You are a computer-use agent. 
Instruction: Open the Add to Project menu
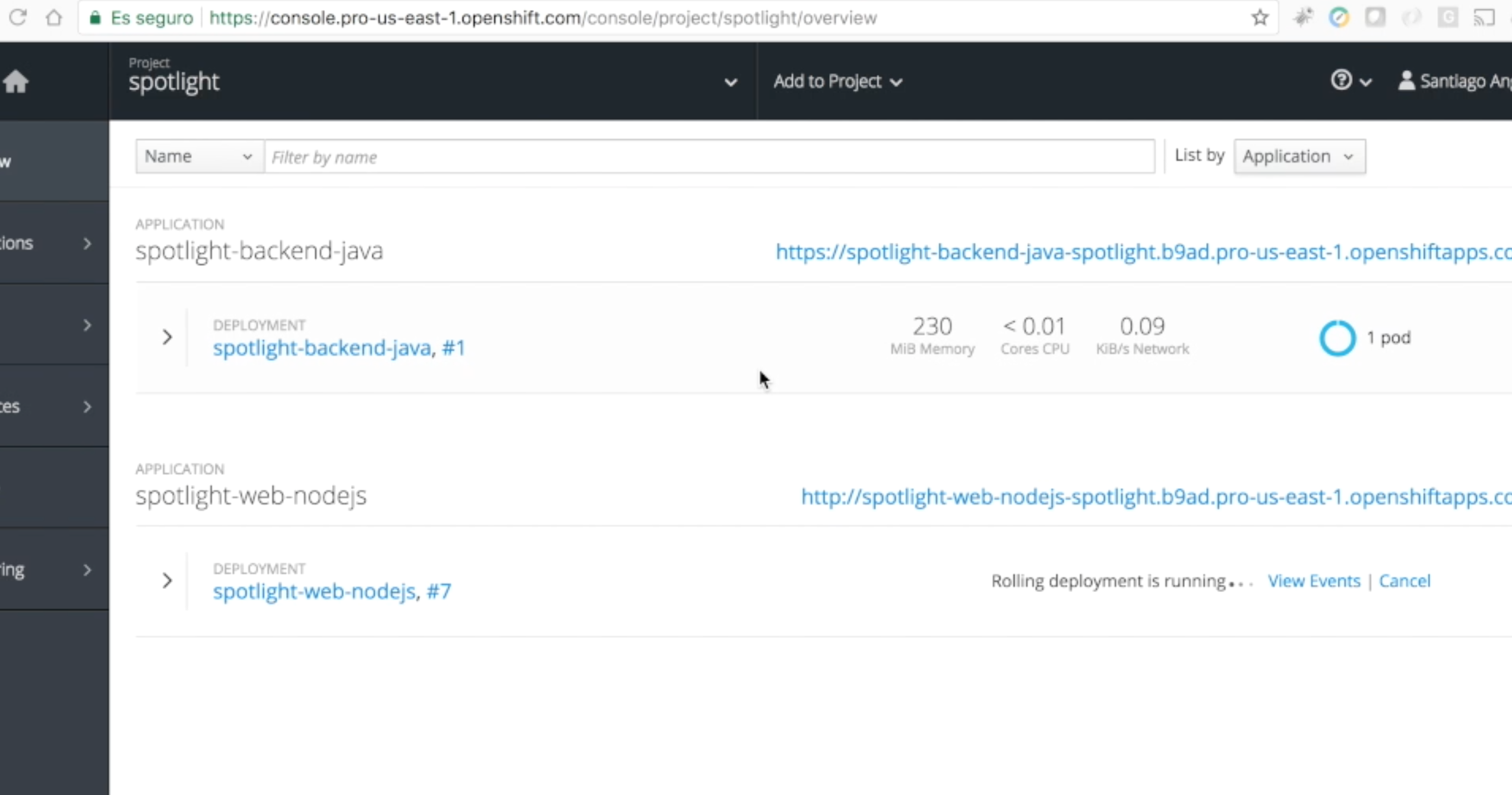838,81
